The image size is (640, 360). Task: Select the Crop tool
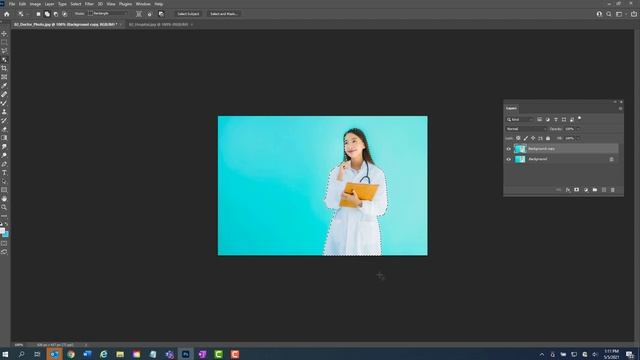[4, 68]
